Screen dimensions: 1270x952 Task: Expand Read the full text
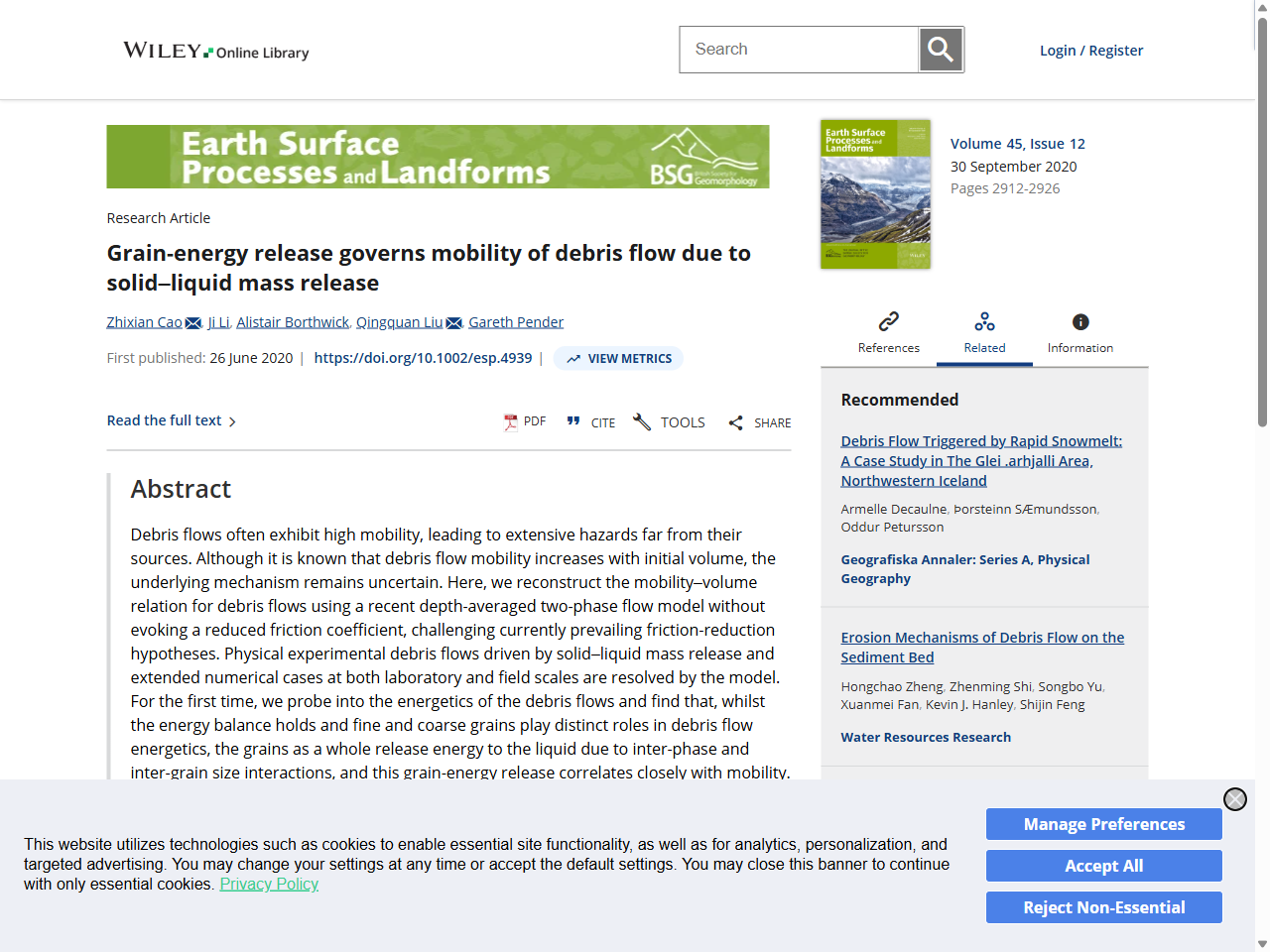171,421
